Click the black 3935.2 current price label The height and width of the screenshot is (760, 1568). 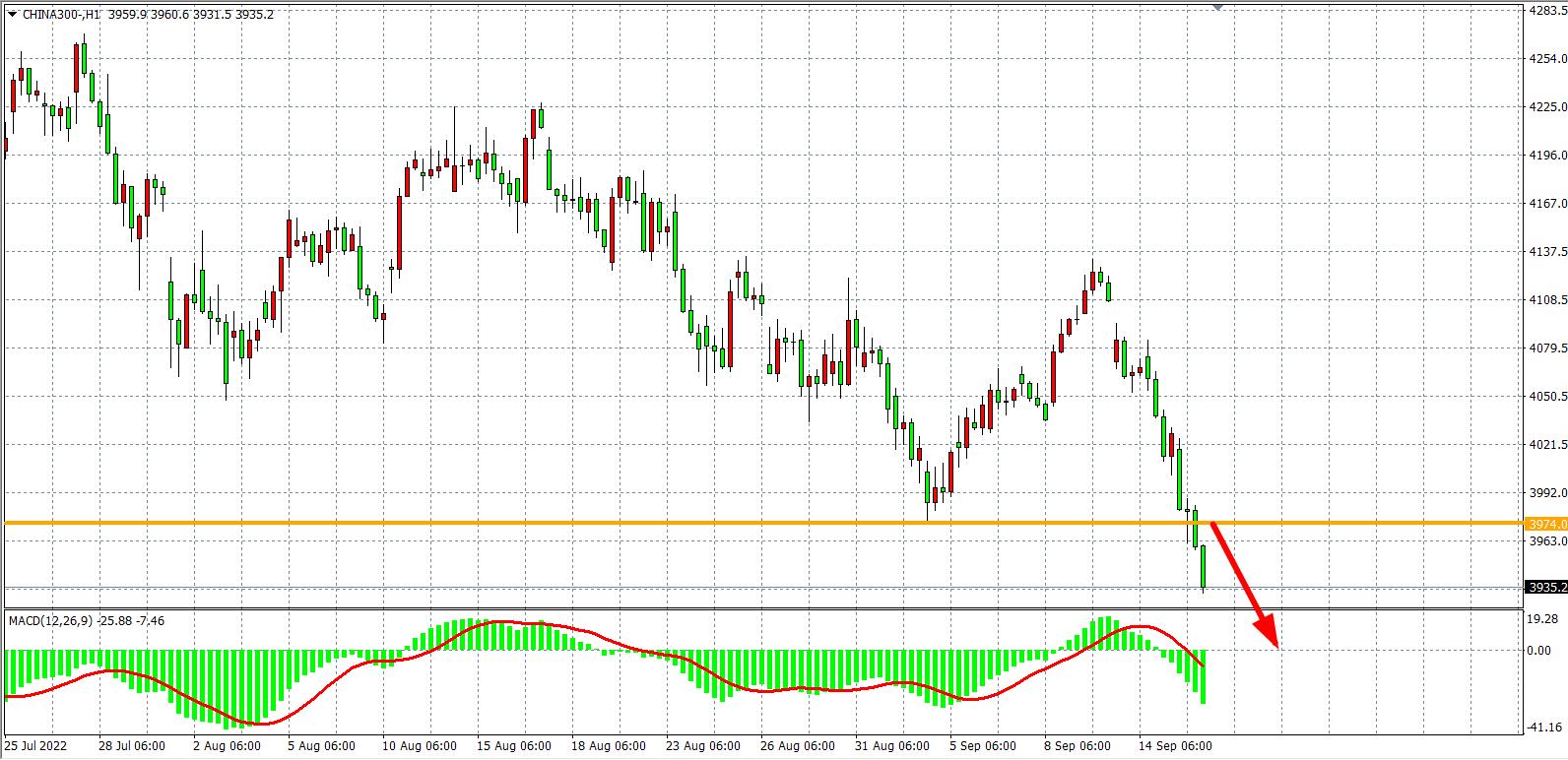(x=1545, y=588)
